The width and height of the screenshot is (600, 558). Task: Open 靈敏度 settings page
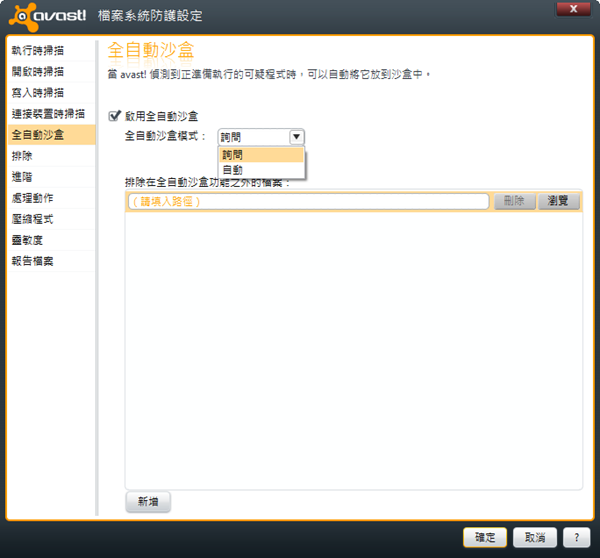click(x=51, y=240)
